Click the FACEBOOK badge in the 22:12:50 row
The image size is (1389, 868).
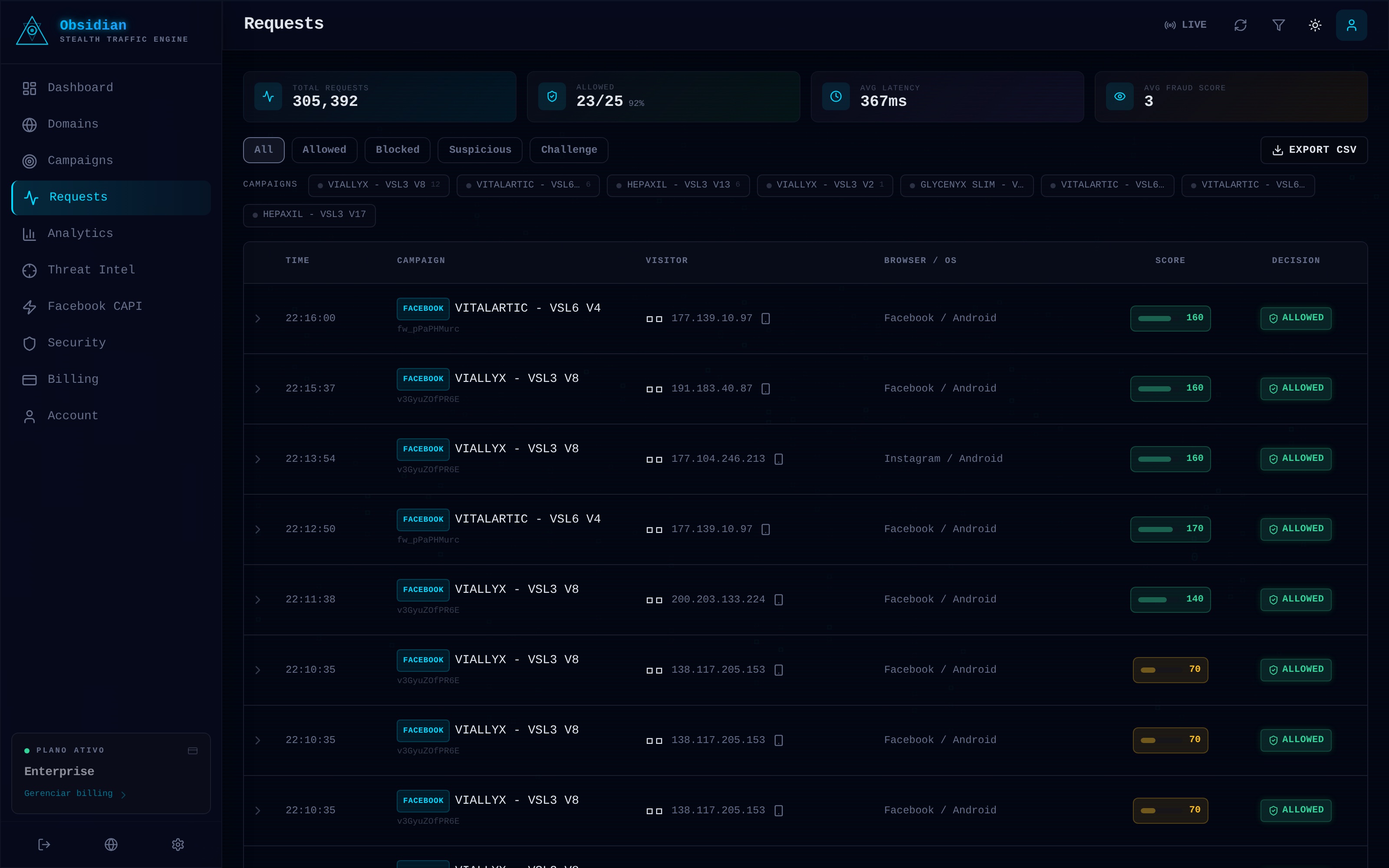[423, 519]
